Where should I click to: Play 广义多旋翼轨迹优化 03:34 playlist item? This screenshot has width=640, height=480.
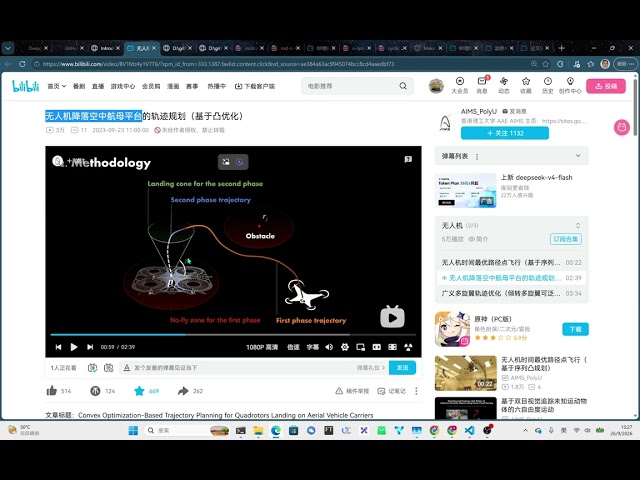tap(511, 293)
